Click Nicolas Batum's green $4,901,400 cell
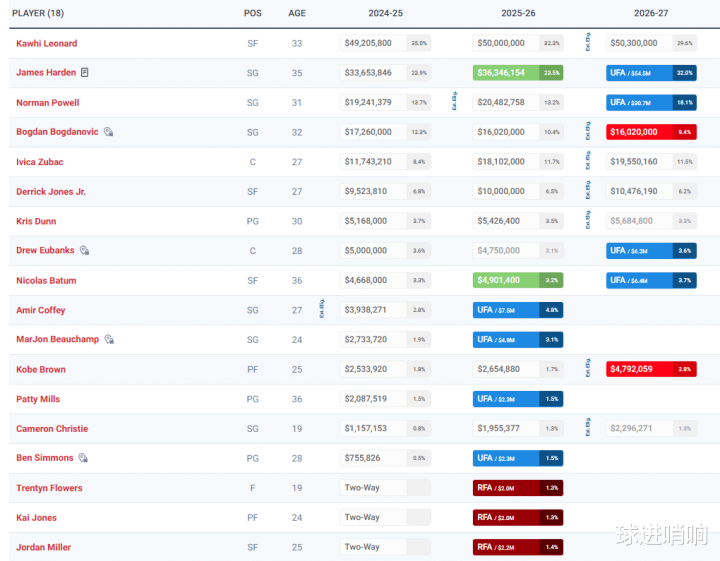720x561 pixels. pos(518,280)
